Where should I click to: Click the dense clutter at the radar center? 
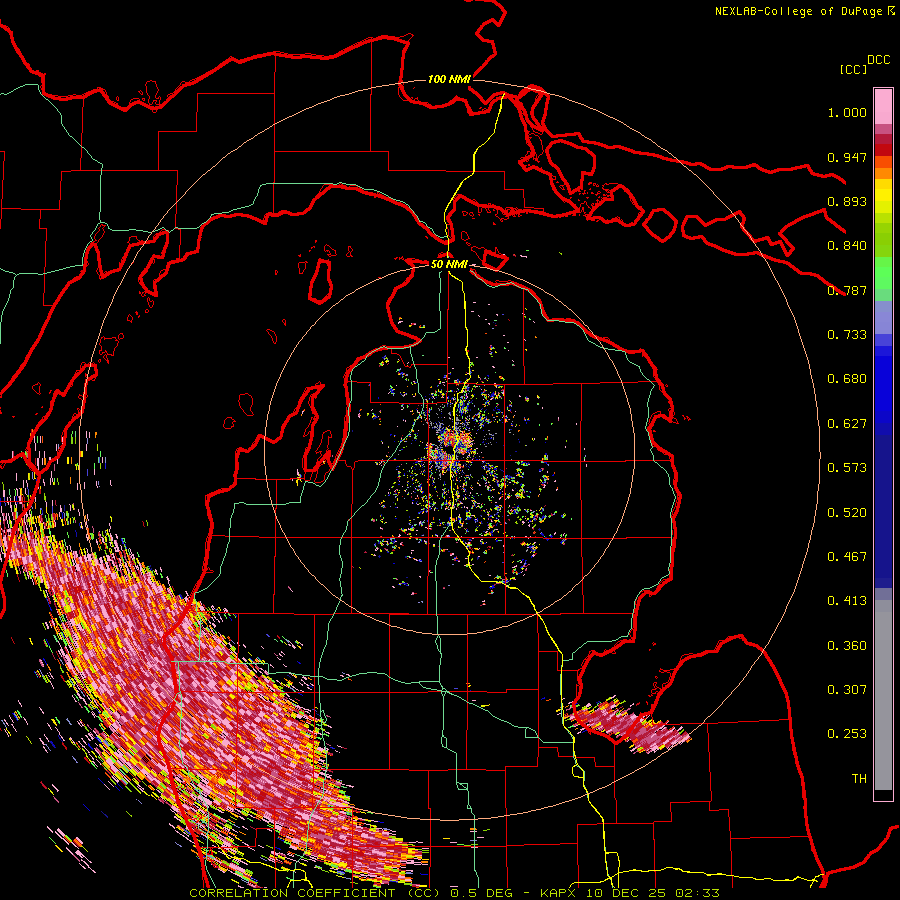click(x=449, y=447)
